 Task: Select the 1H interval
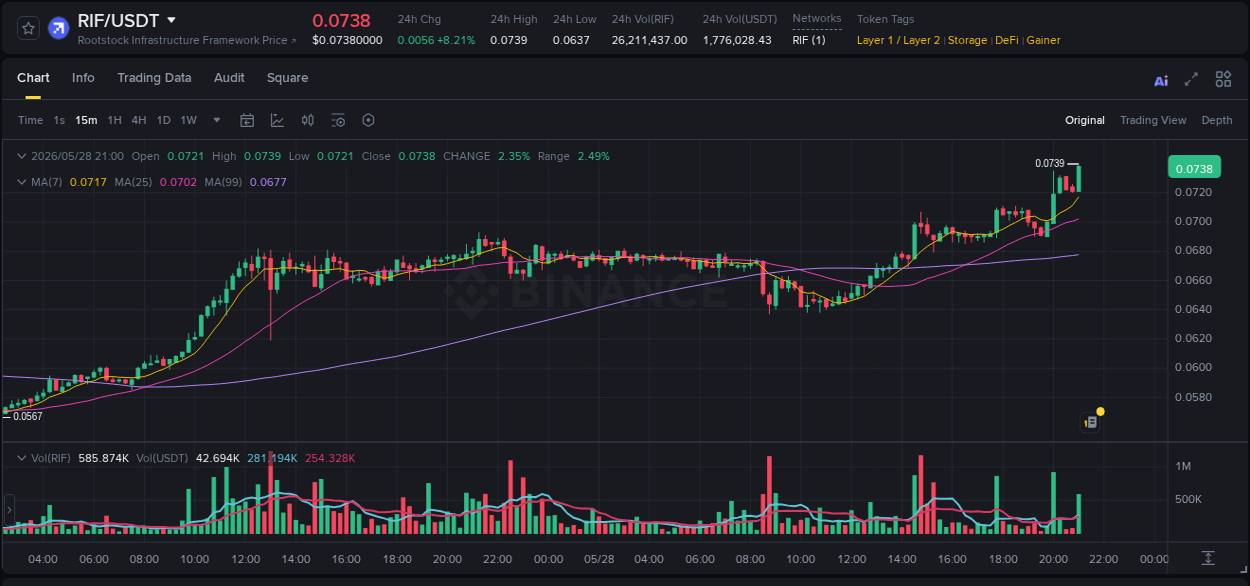pyautogui.click(x=114, y=120)
